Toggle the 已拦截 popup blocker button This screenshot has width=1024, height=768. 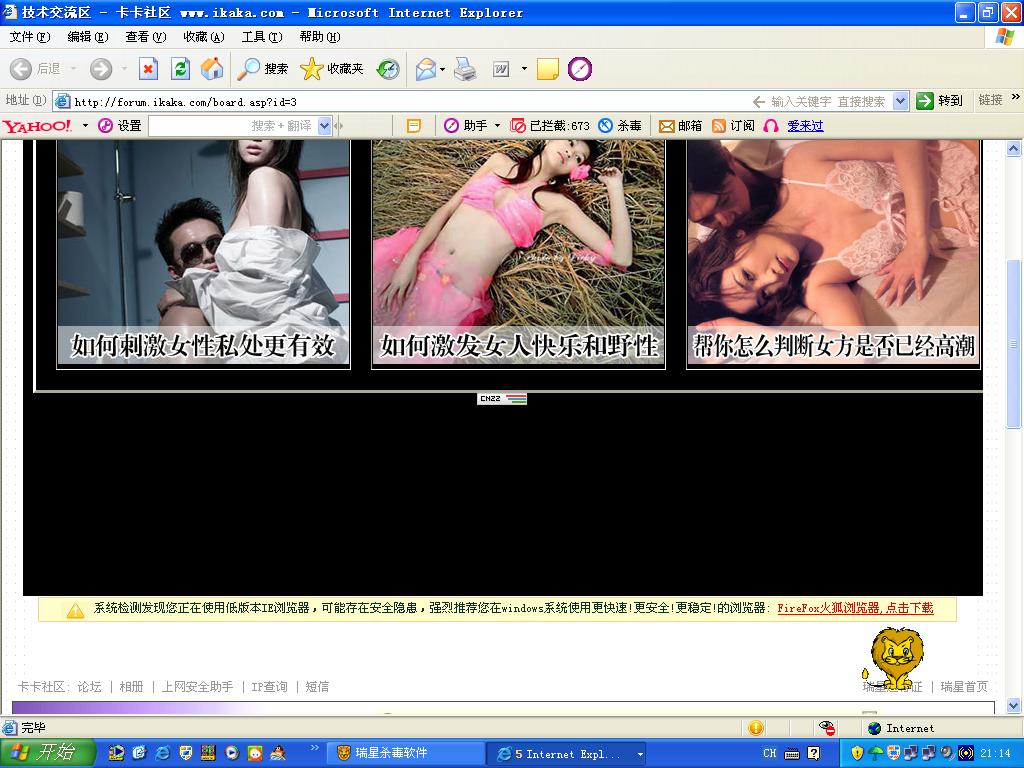click(550, 126)
